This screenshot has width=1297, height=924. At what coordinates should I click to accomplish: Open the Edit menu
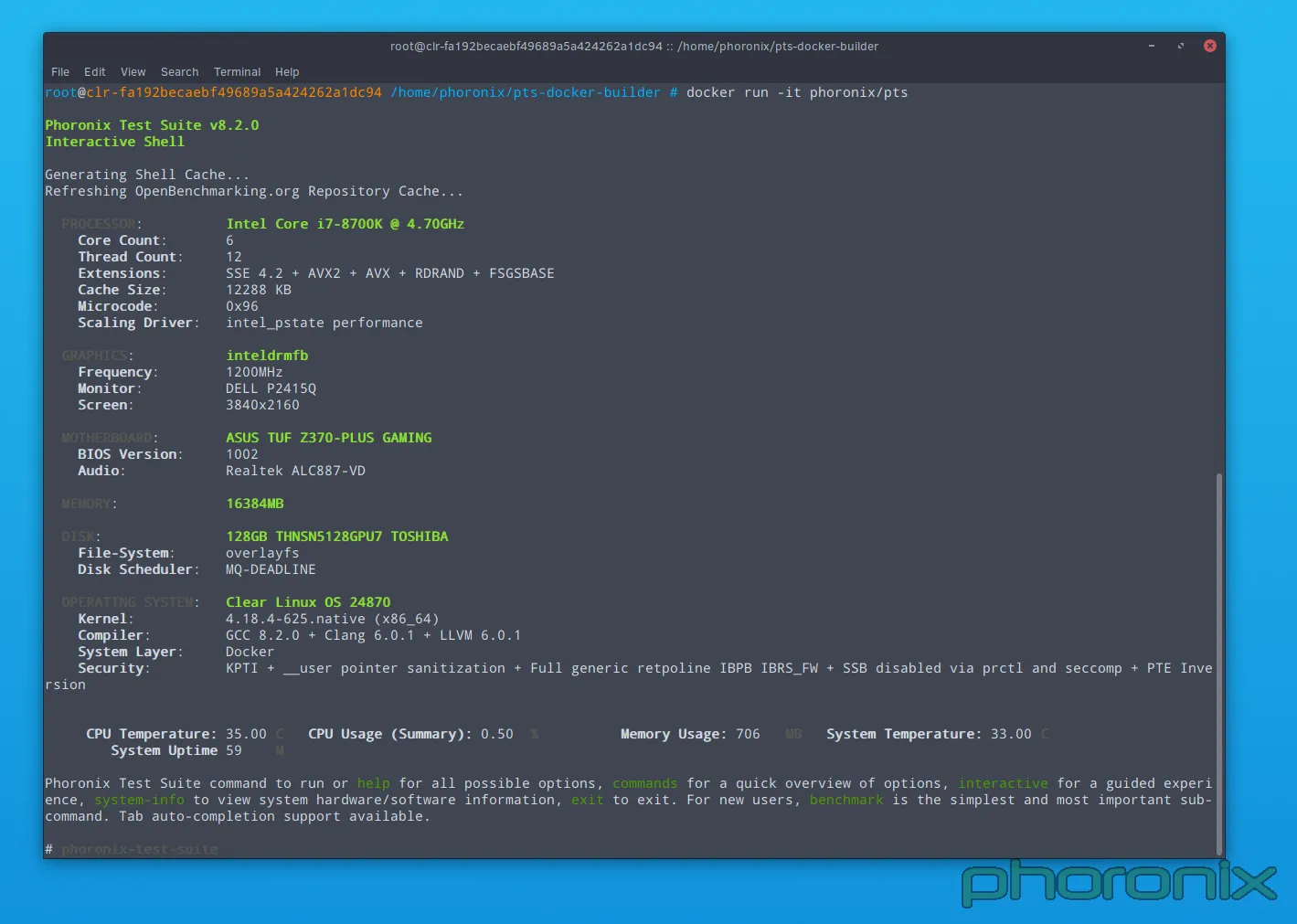click(95, 71)
